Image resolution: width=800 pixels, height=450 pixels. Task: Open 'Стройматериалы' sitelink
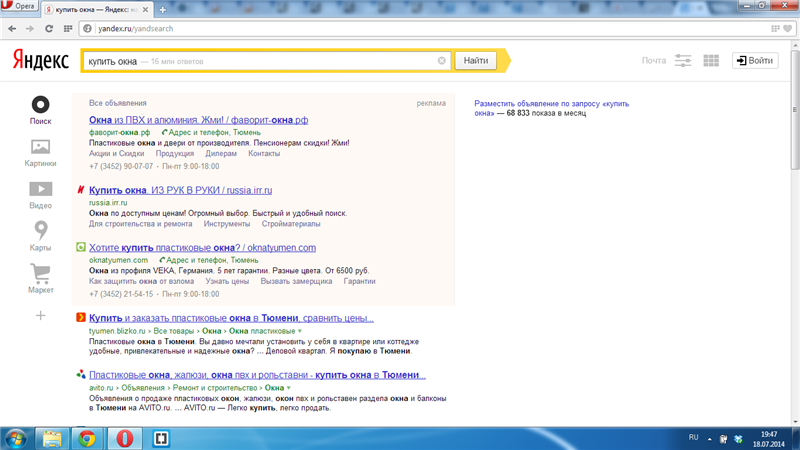291,224
